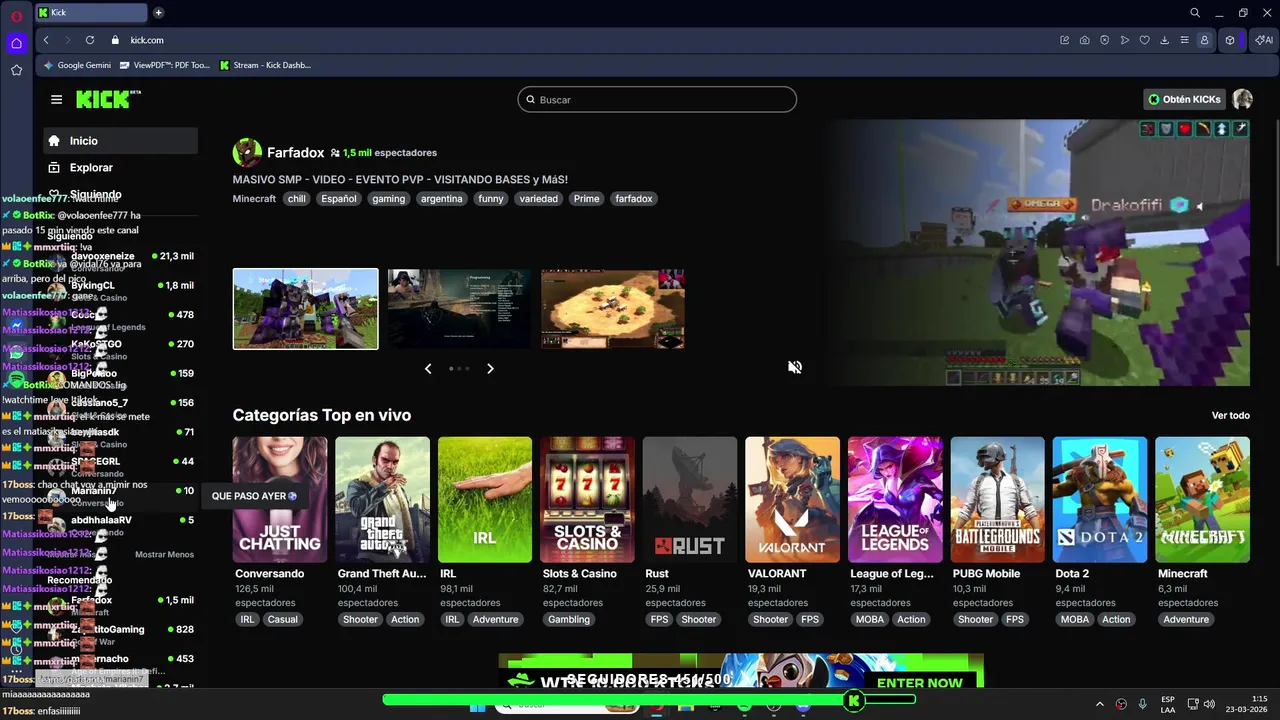Click the site lock security icon
This screenshot has height=720, width=1280.
[115, 40]
